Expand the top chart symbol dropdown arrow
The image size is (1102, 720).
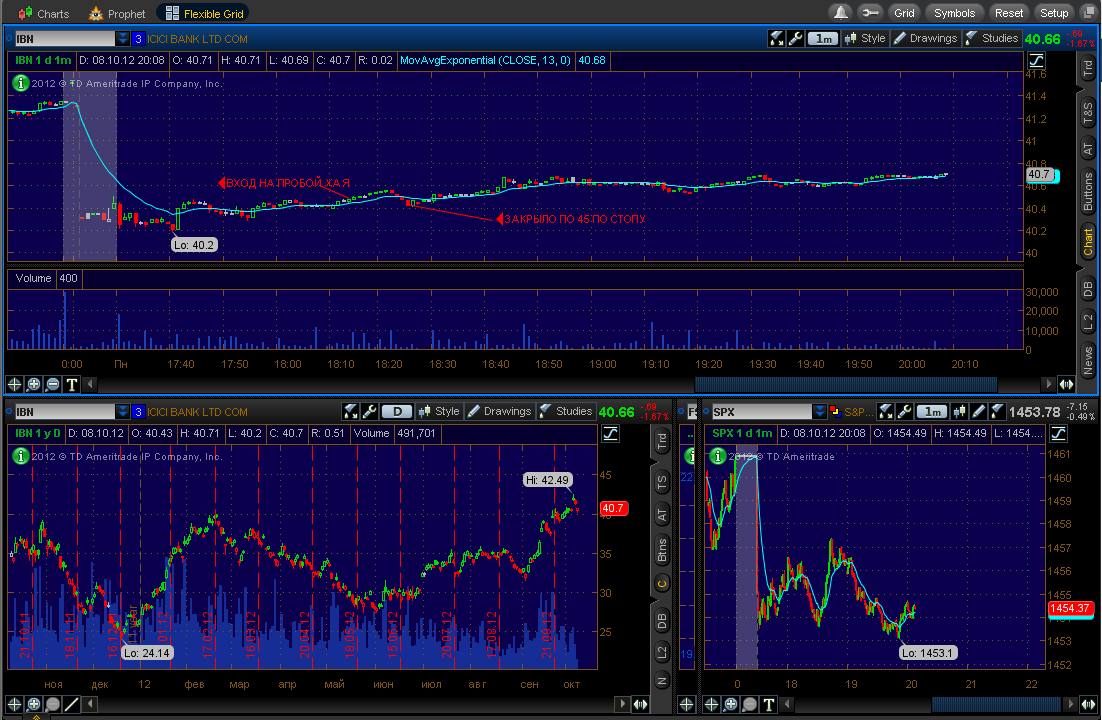123,39
